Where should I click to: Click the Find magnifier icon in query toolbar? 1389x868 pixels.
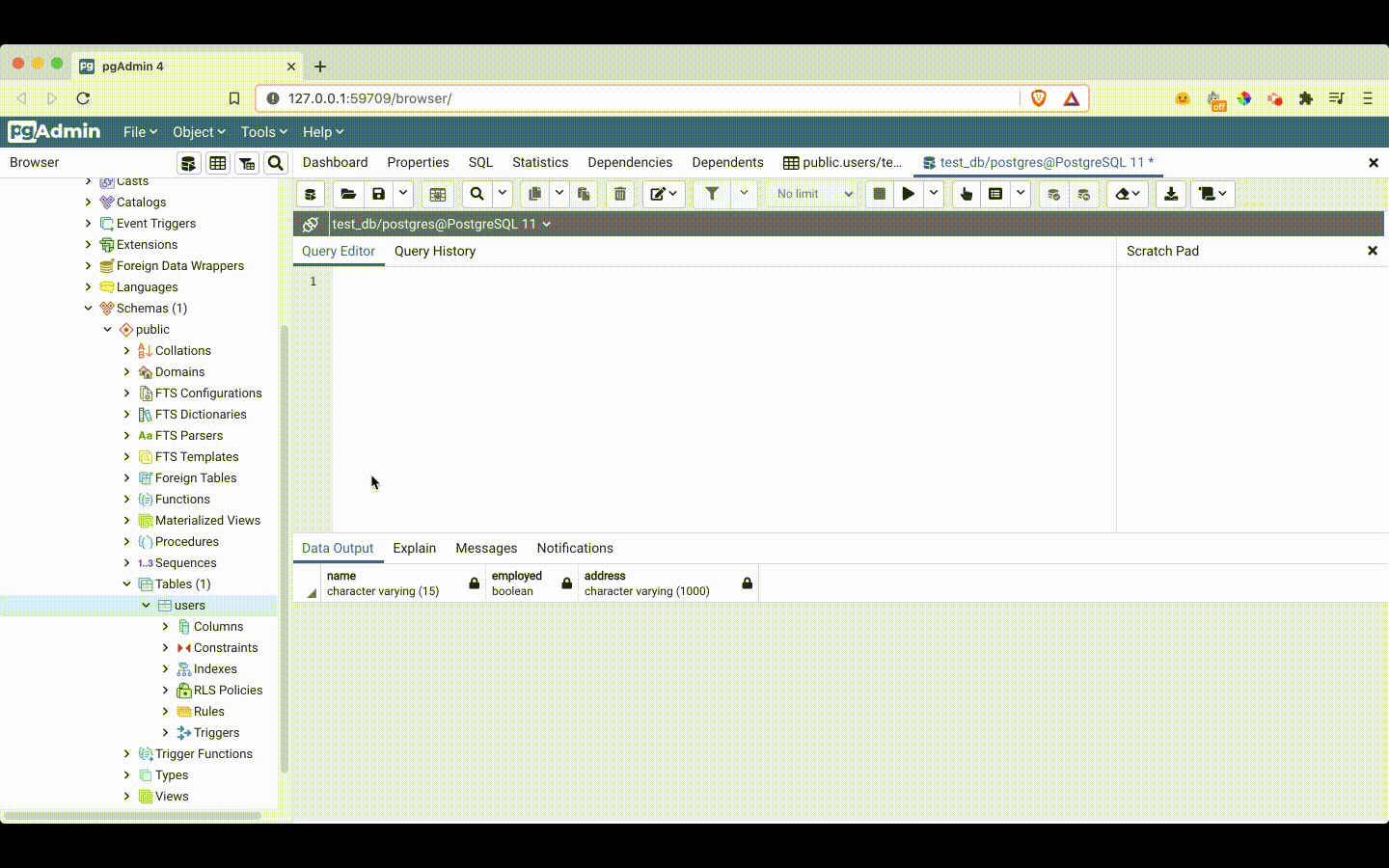[477, 194]
